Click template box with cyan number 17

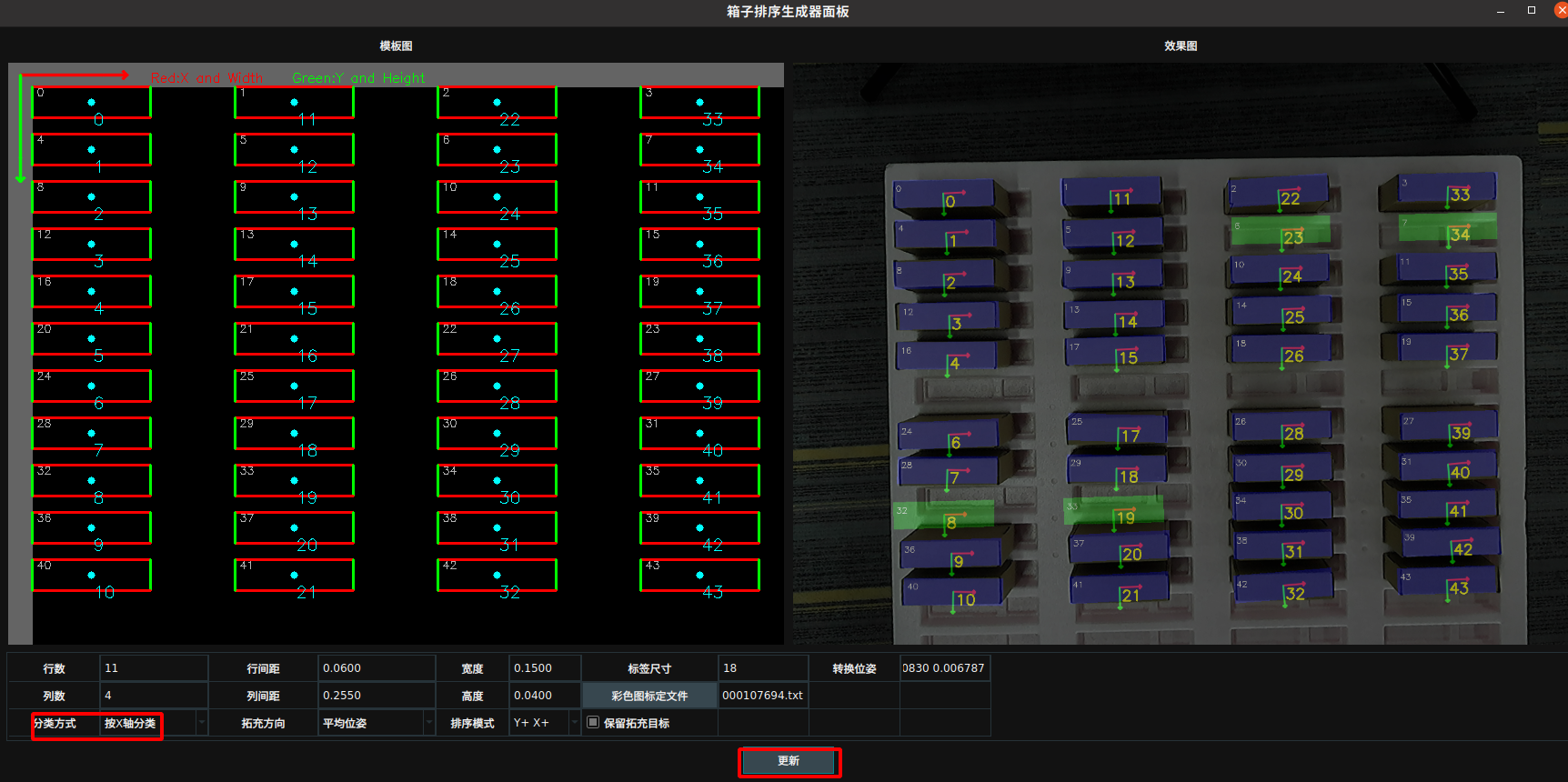[x=295, y=386]
